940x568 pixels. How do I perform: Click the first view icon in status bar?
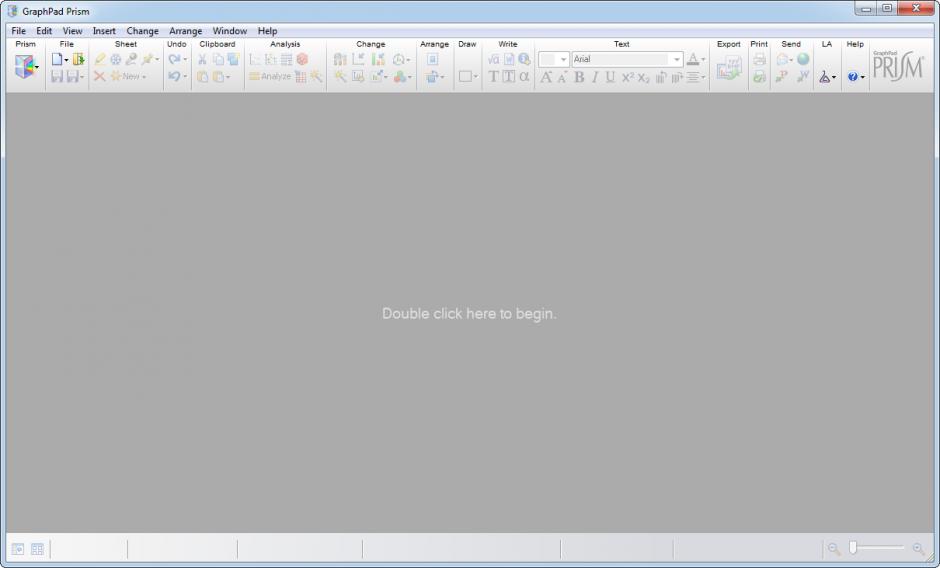click(x=18, y=549)
